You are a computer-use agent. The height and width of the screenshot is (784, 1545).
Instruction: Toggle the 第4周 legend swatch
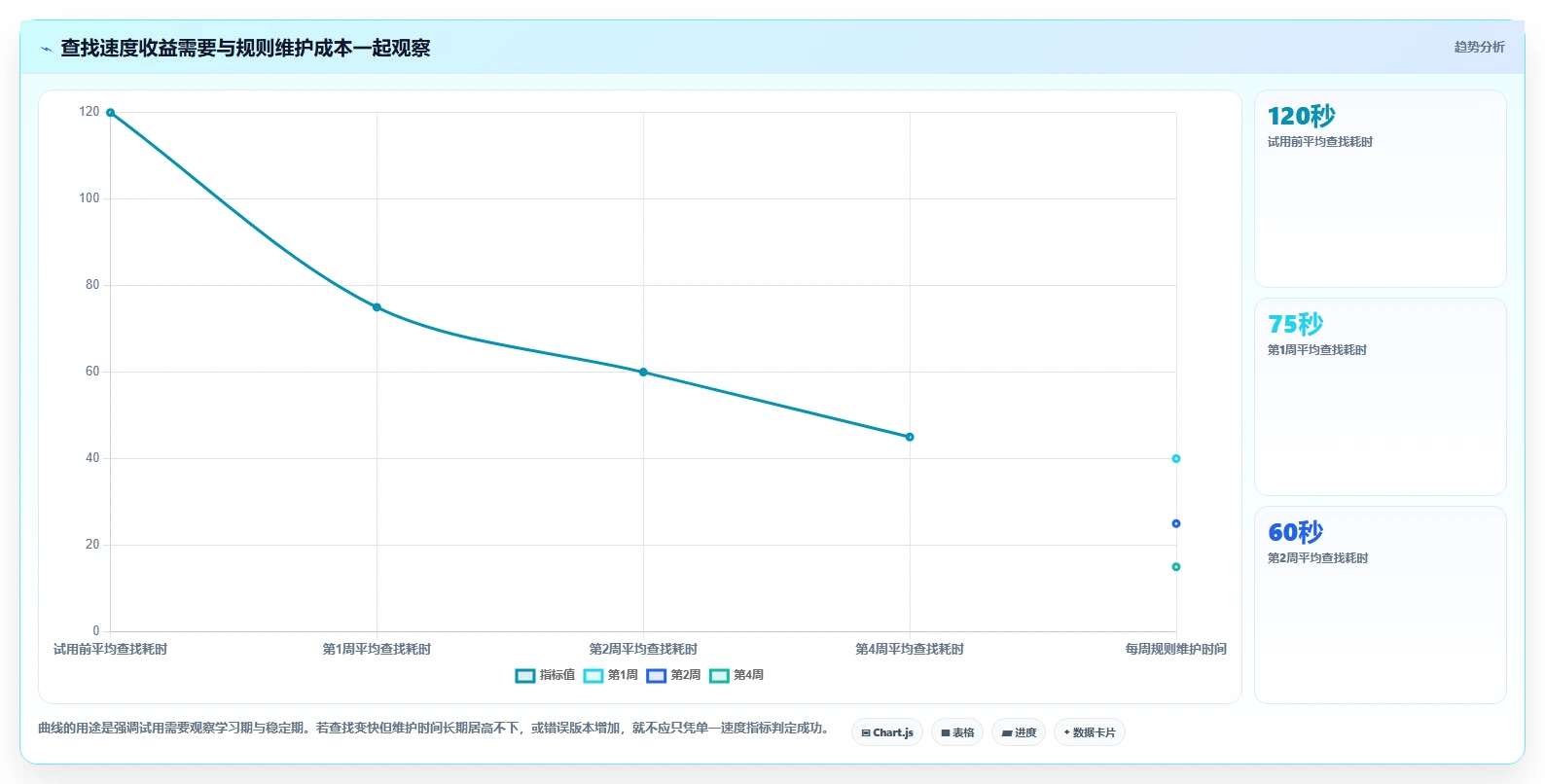click(x=720, y=676)
